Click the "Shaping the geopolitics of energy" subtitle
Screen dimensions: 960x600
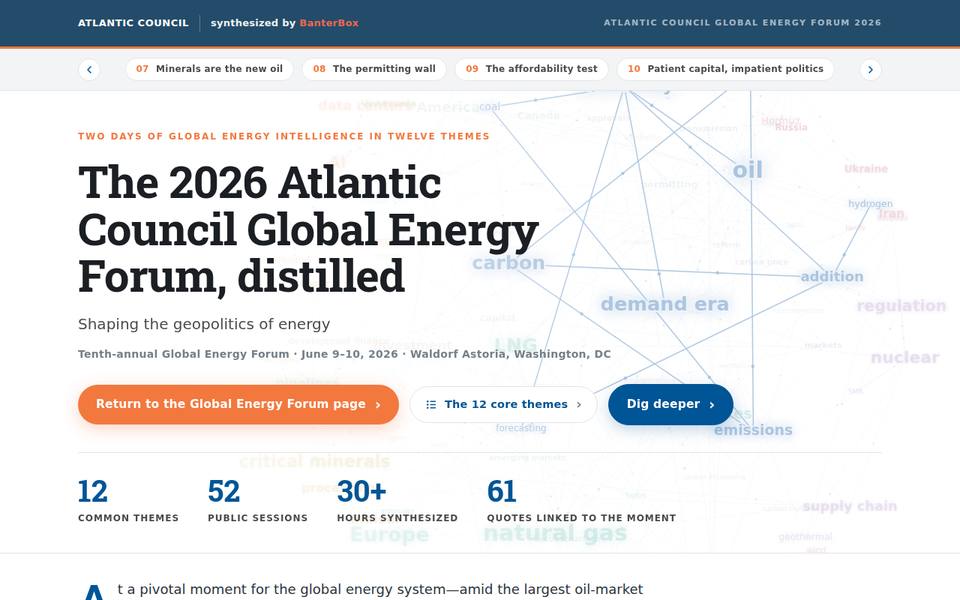click(x=204, y=324)
